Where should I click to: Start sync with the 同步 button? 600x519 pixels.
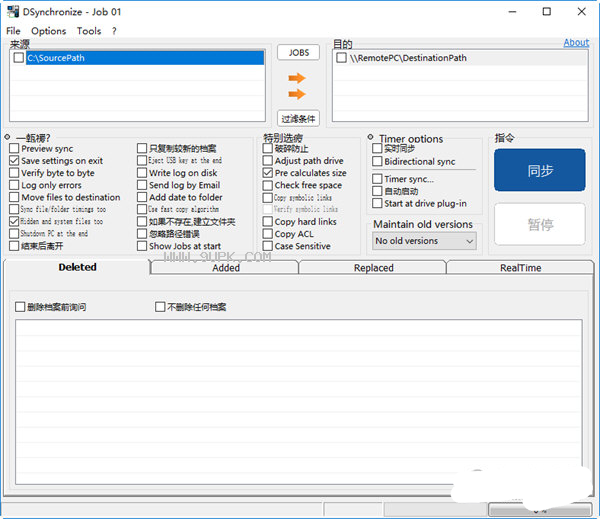(540, 170)
